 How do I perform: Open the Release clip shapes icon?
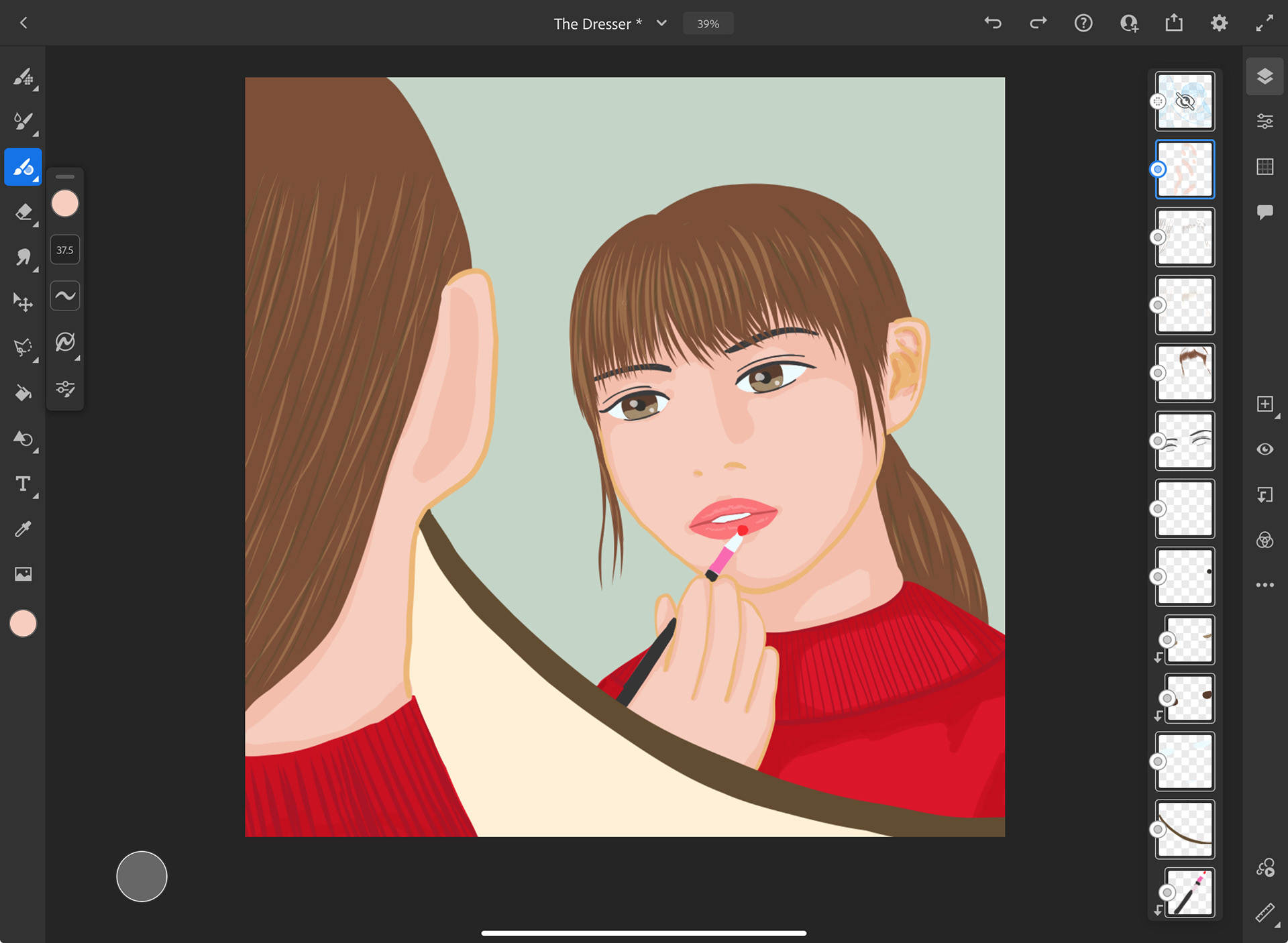click(x=1265, y=868)
